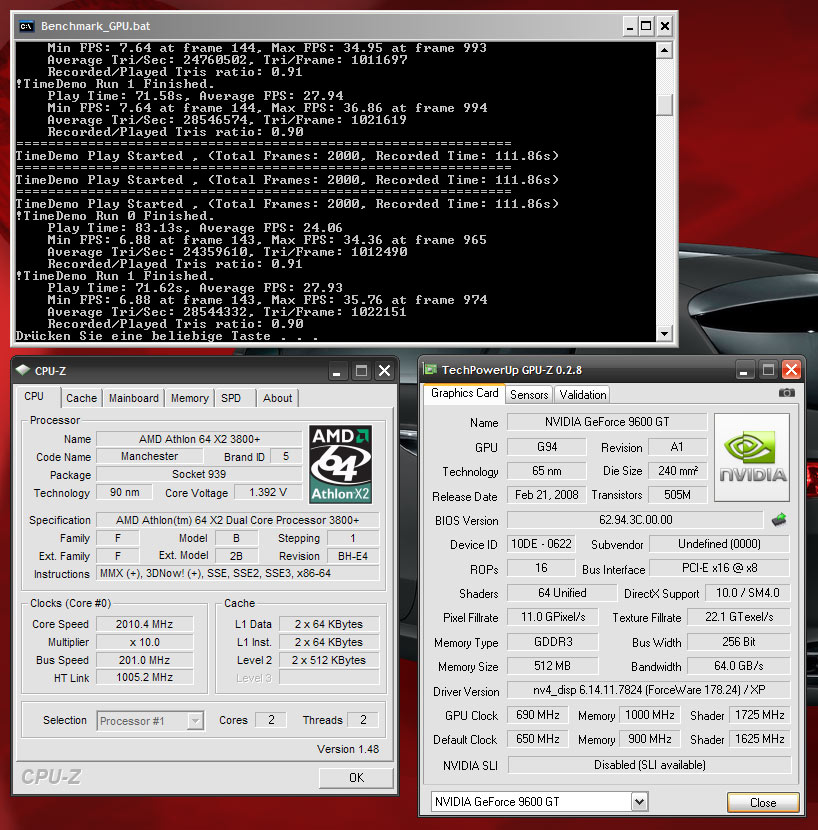Click the Driver Version field in GPU-Z
The width and height of the screenshot is (818, 830).
point(648,690)
